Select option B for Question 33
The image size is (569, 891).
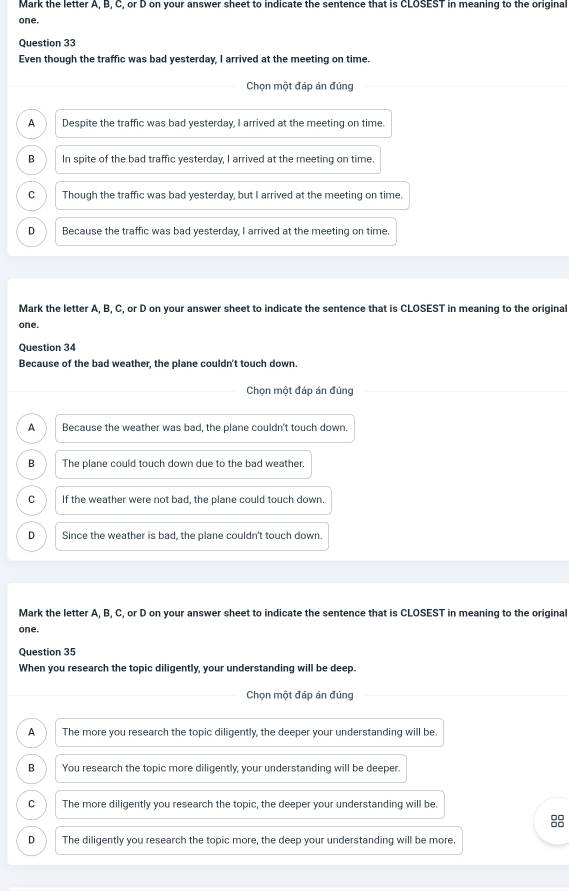tap(31, 159)
